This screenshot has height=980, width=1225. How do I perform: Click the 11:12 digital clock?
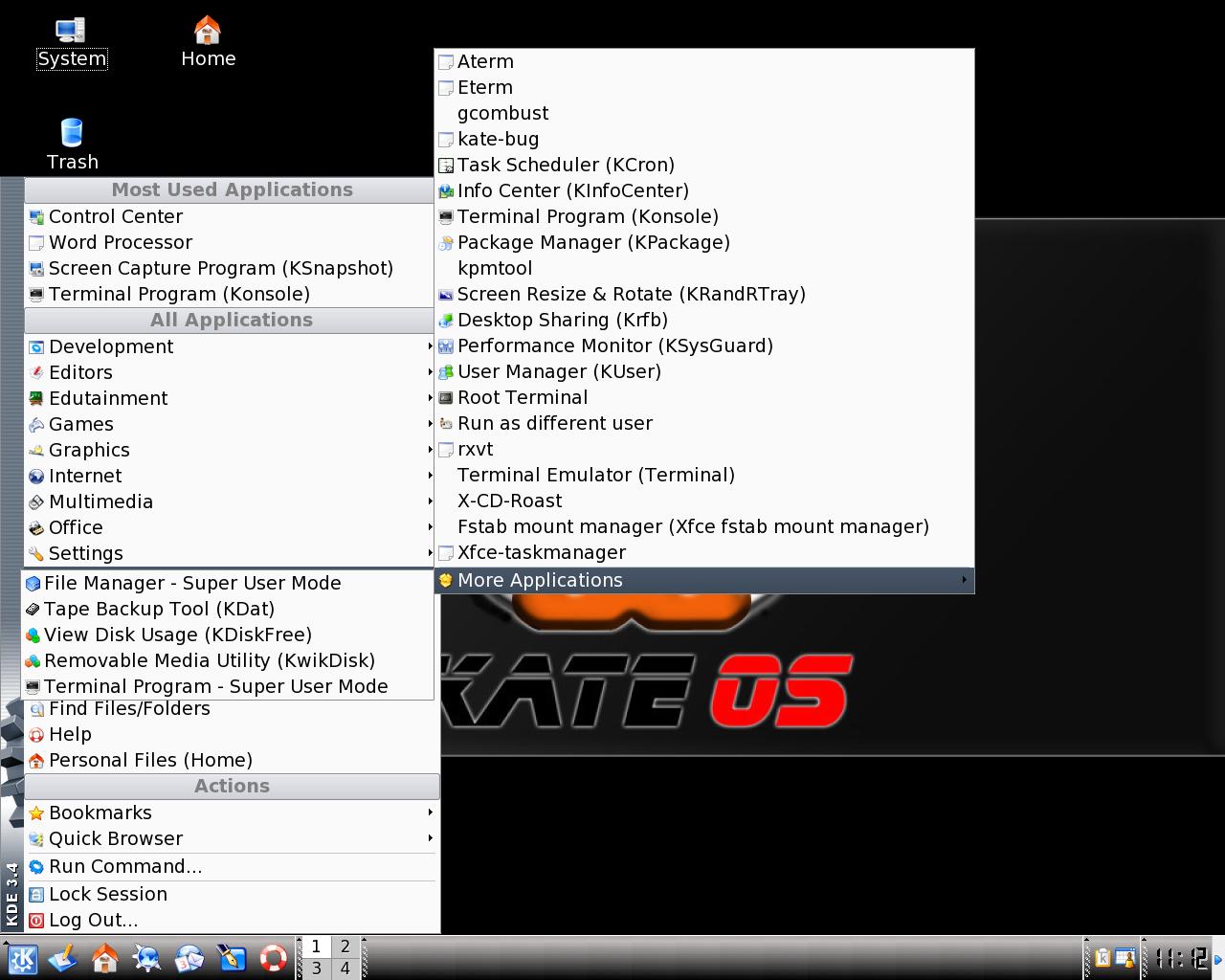[x=1180, y=958]
